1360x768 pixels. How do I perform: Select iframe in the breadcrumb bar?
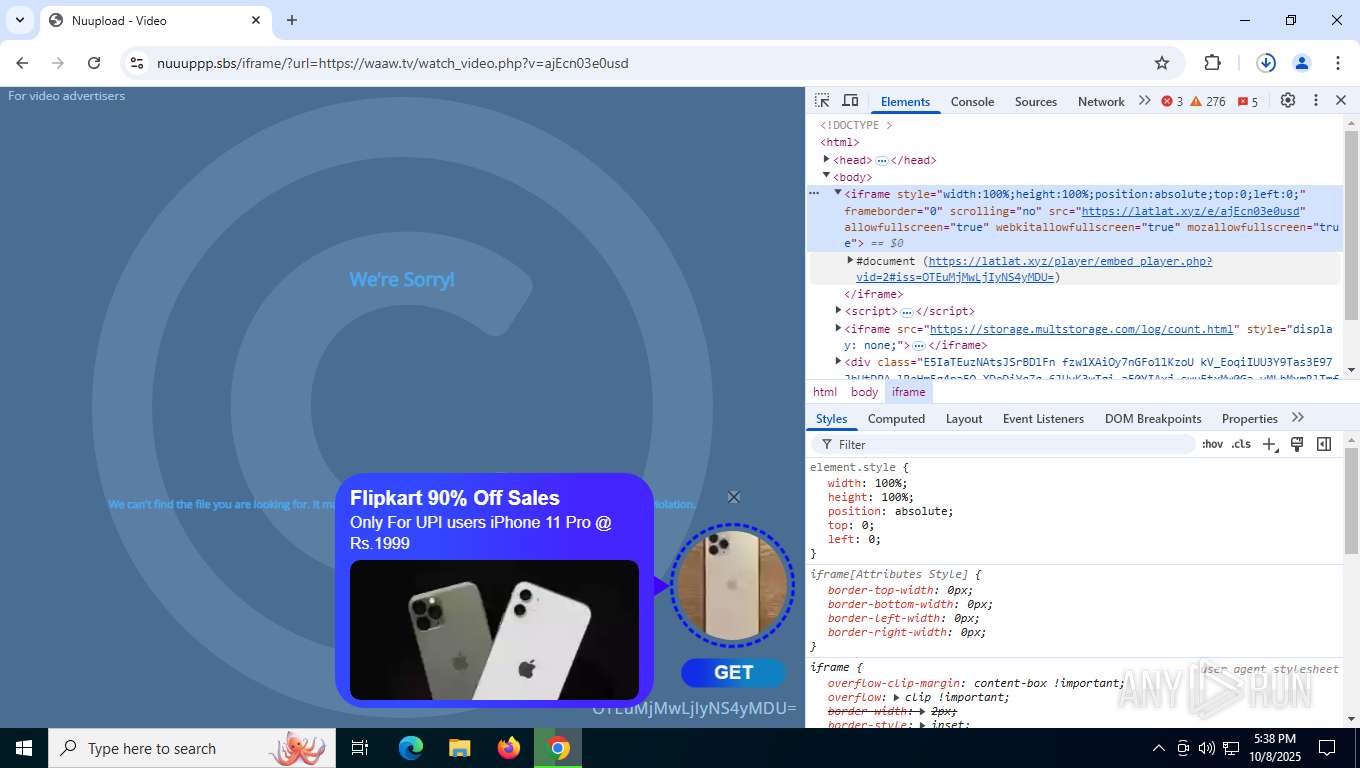pos(908,392)
